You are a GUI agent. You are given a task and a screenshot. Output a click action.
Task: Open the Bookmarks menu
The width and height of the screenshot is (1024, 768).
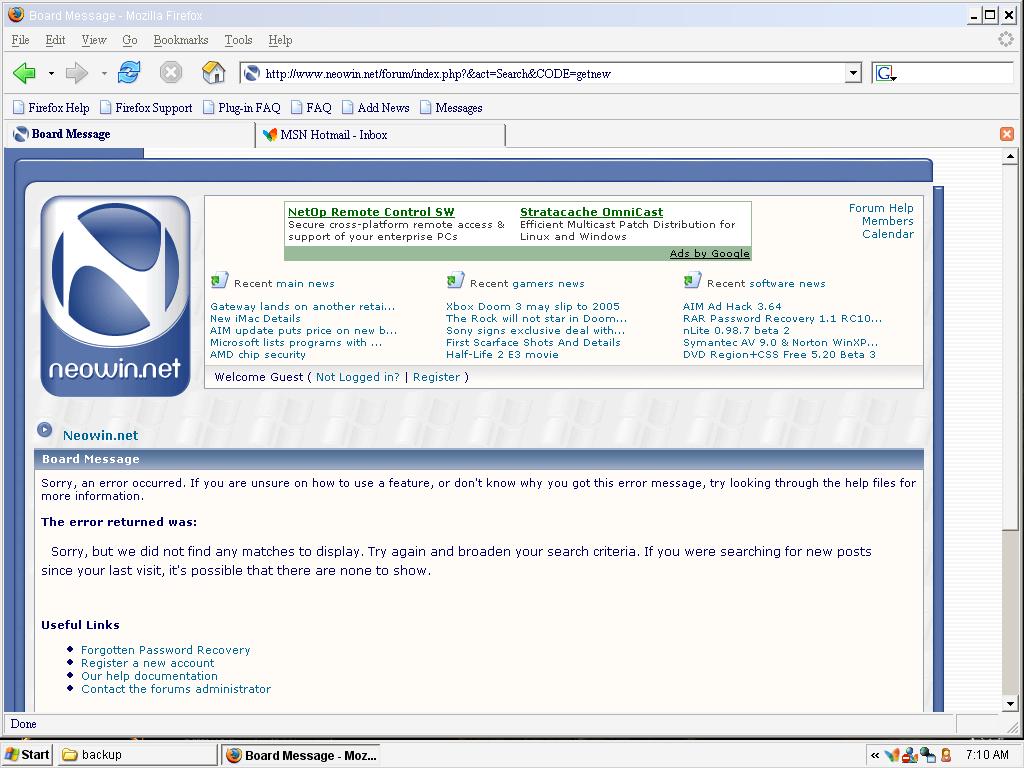pyautogui.click(x=181, y=40)
